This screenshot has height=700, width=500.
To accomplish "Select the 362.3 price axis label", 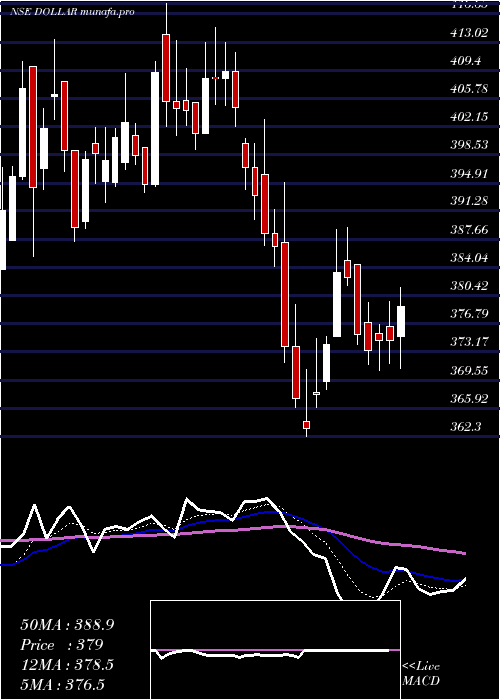I will point(466,426).
